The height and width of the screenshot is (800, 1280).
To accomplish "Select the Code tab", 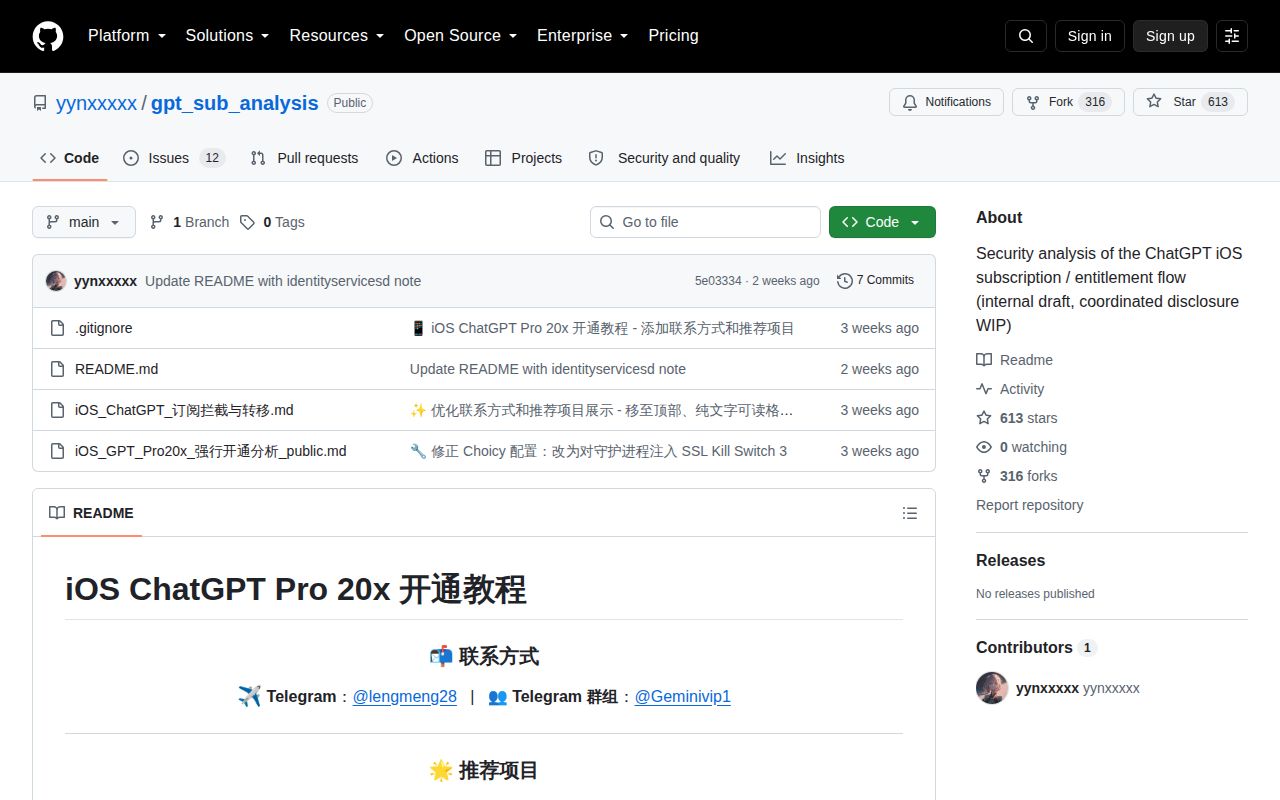I will 70,158.
